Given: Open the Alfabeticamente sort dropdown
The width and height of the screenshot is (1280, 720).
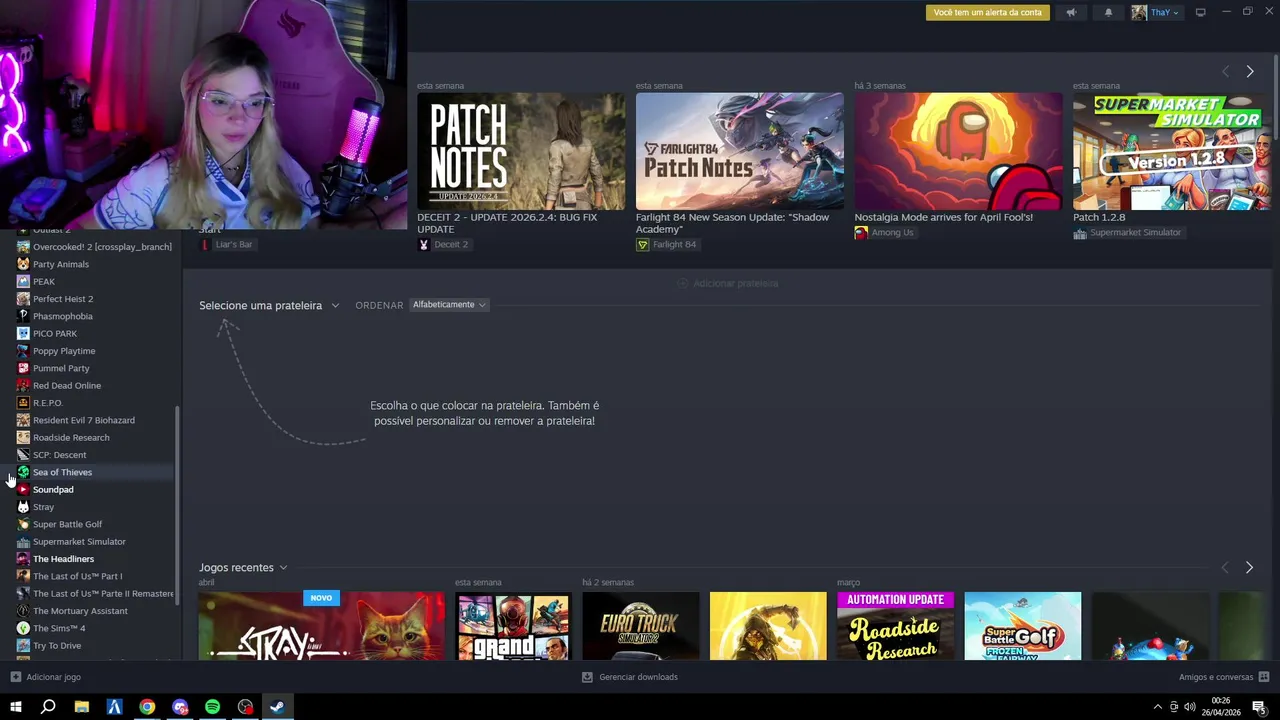Looking at the screenshot, I should (x=449, y=305).
